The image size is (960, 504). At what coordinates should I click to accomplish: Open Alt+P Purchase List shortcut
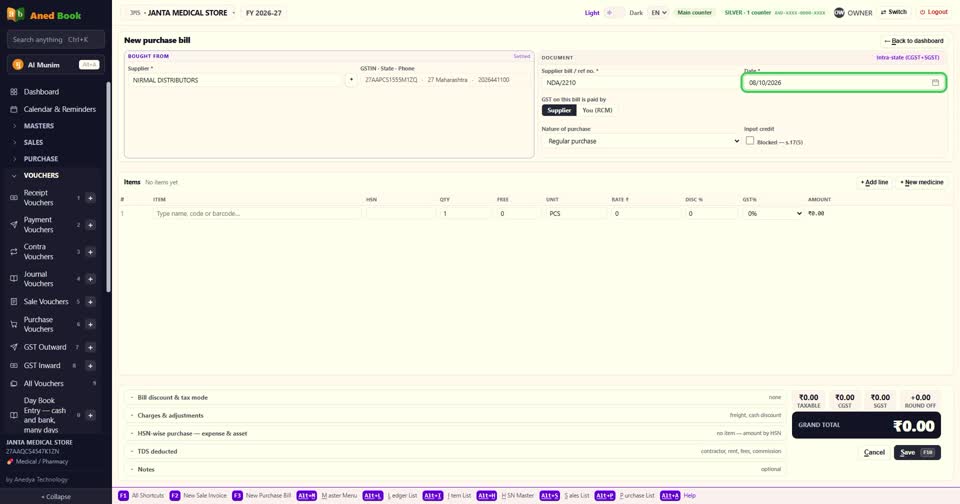pos(624,495)
